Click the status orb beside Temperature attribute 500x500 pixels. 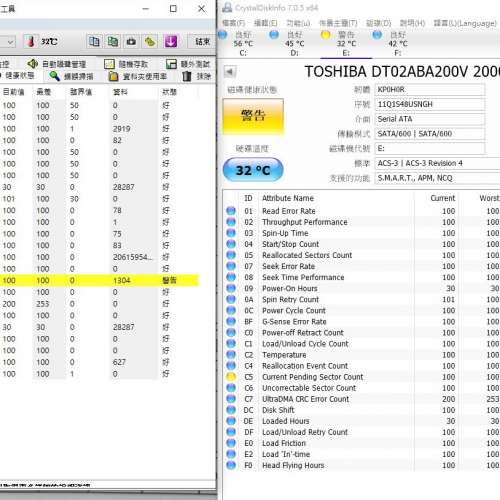(231, 354)
